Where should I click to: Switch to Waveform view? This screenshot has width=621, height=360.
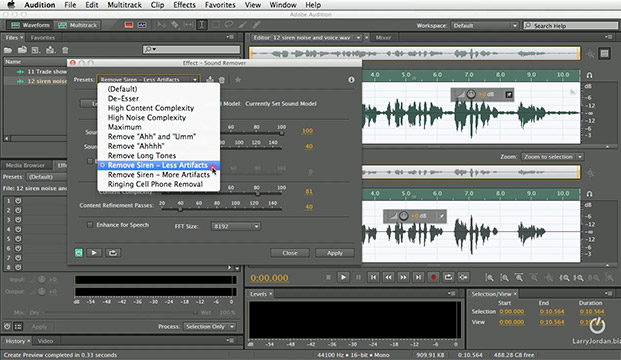[30, 25]
